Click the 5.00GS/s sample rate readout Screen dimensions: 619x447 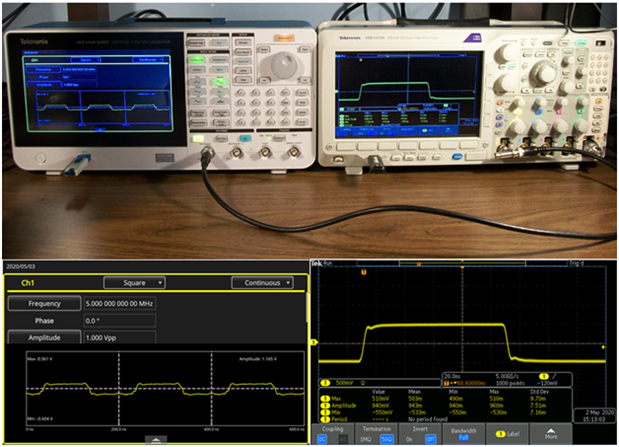(507, 376)
